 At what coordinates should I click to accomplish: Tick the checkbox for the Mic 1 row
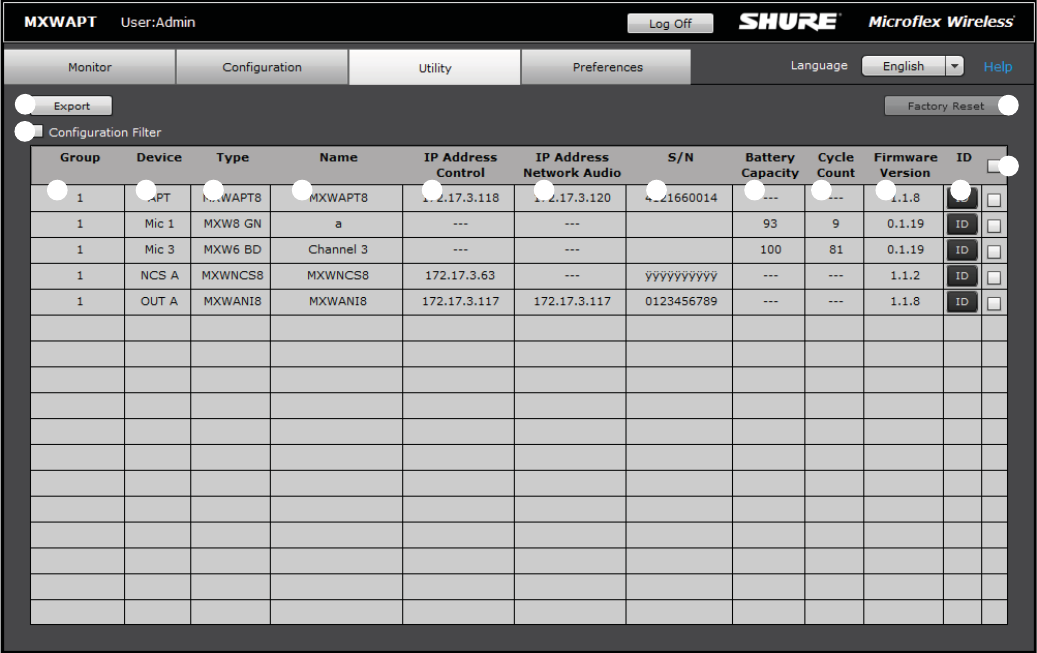point(993,226)
